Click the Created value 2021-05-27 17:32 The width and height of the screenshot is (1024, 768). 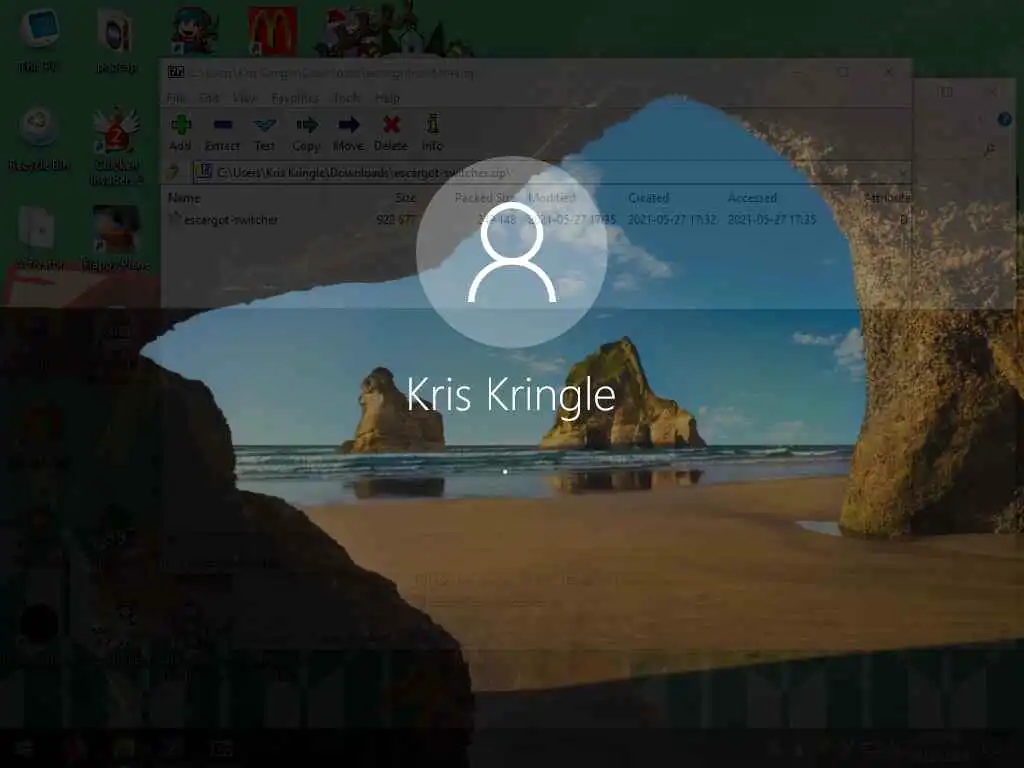672,219
